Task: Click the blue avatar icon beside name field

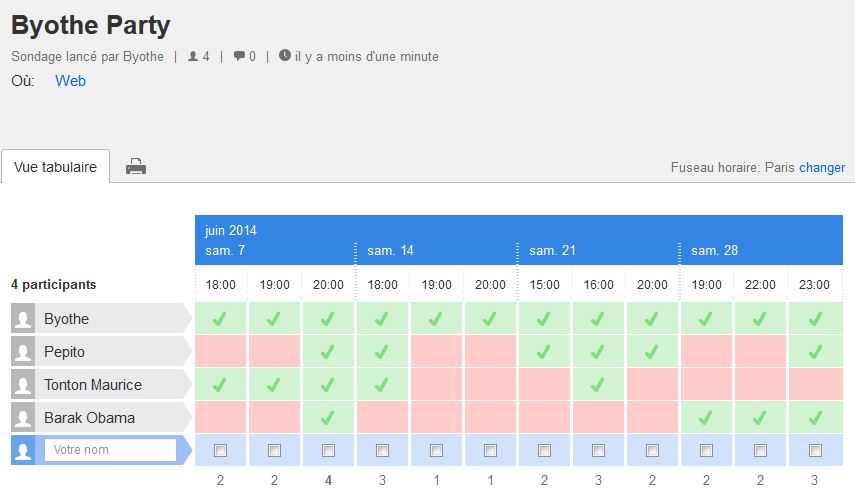Action: tap(22, 450)
